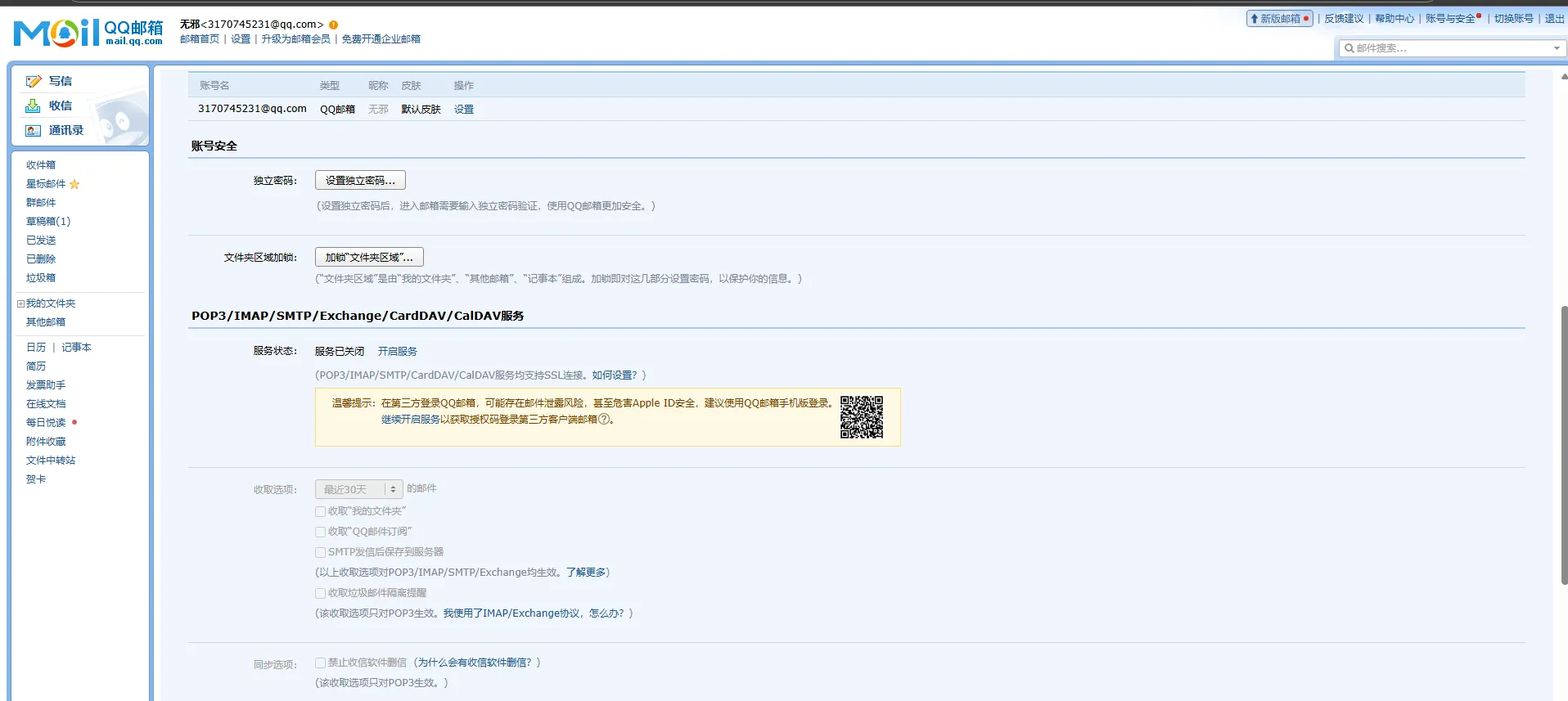The image size is (1568, 701).
Task: Toggle 禁止收信软件删信 checkbox
Action: point(320,663)
